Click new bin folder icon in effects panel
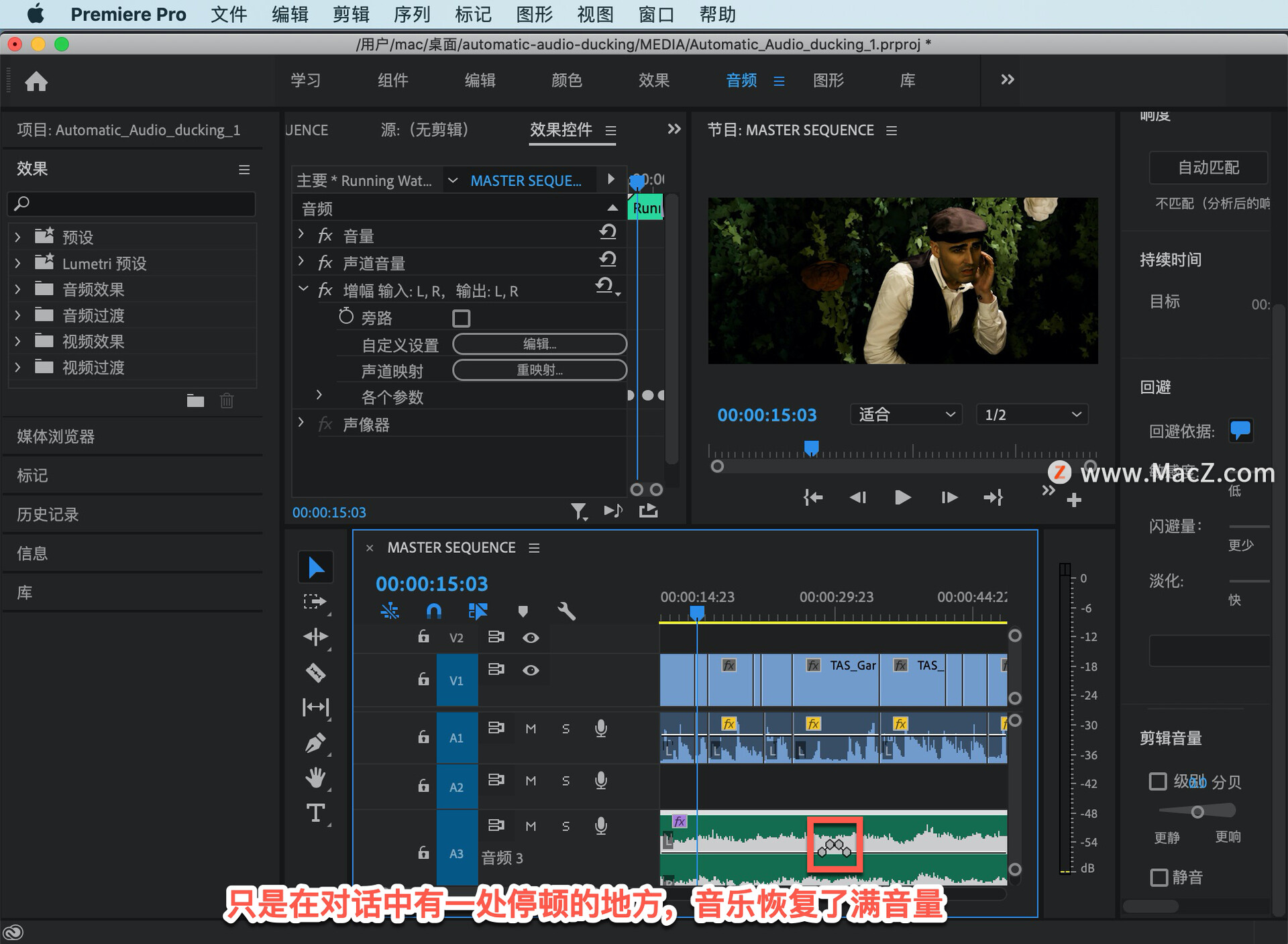1288x944 pixels. tap(195, 401)
